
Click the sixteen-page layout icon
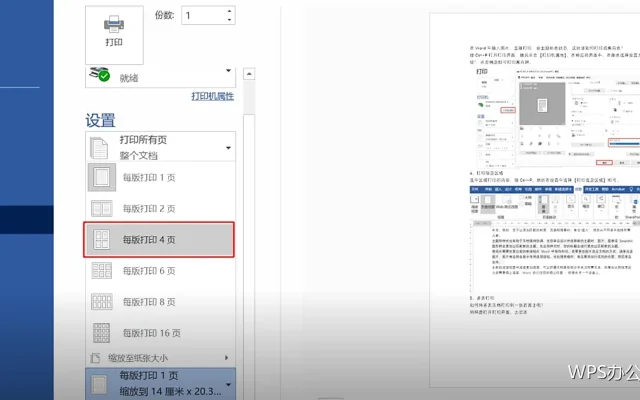tap(102, 333)
